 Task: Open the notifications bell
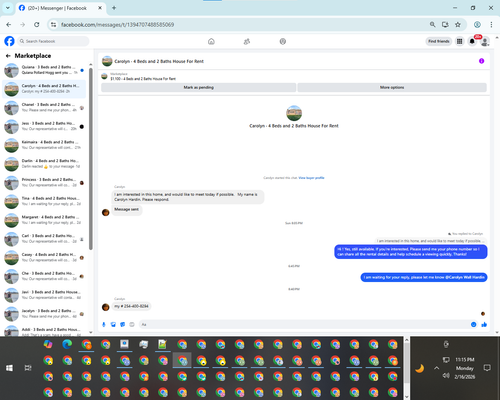[472, 41]
